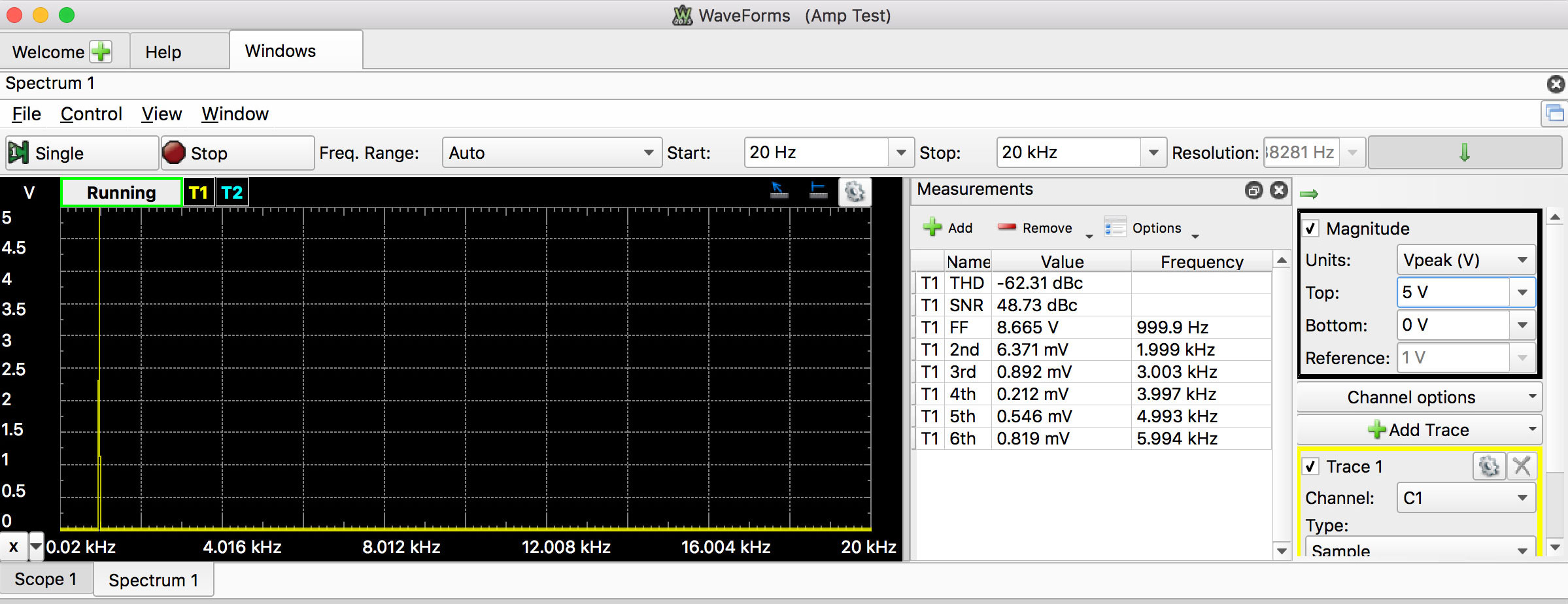
Task: Switch to the Scope 1 tab
Action: tap(46, 579)
